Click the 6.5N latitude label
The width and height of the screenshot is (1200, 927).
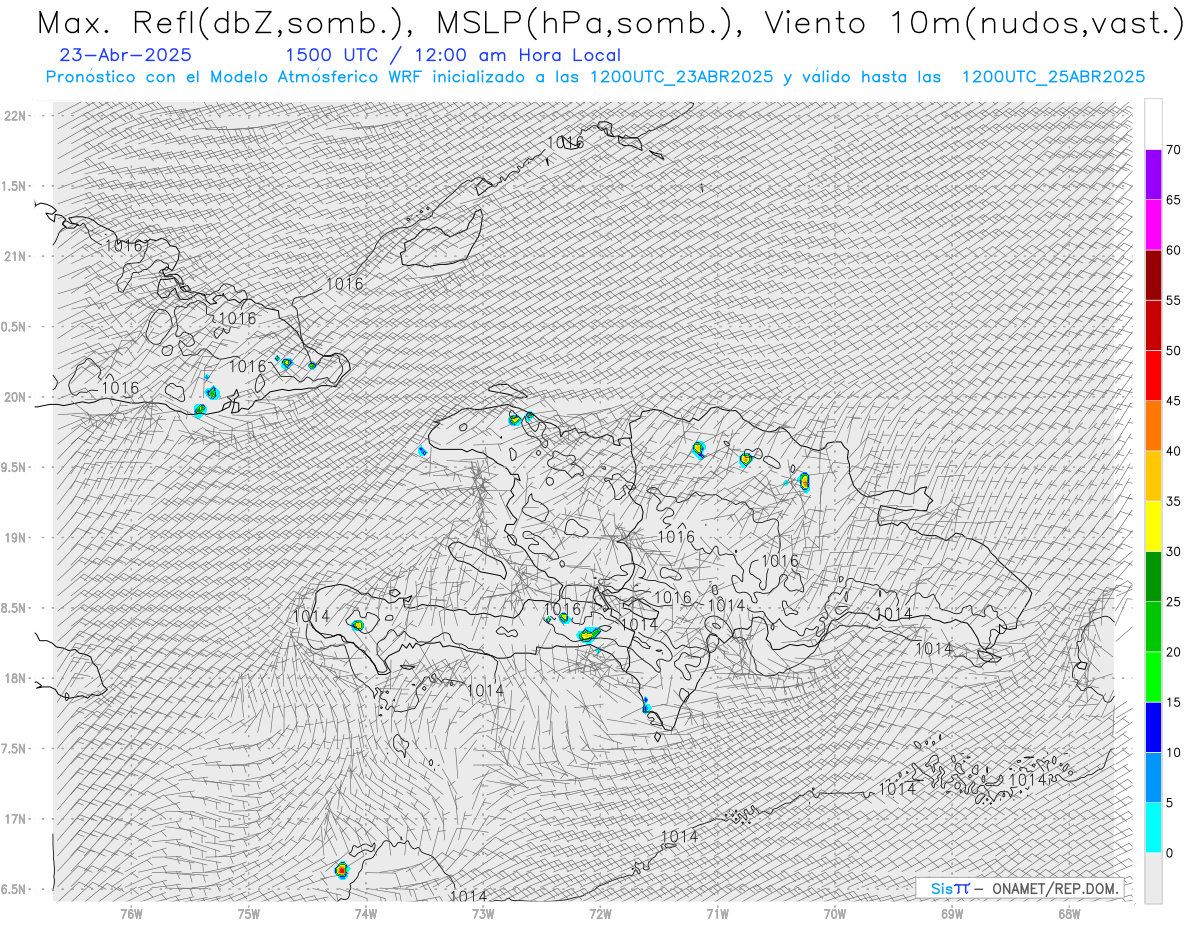[x=14, y=889]
